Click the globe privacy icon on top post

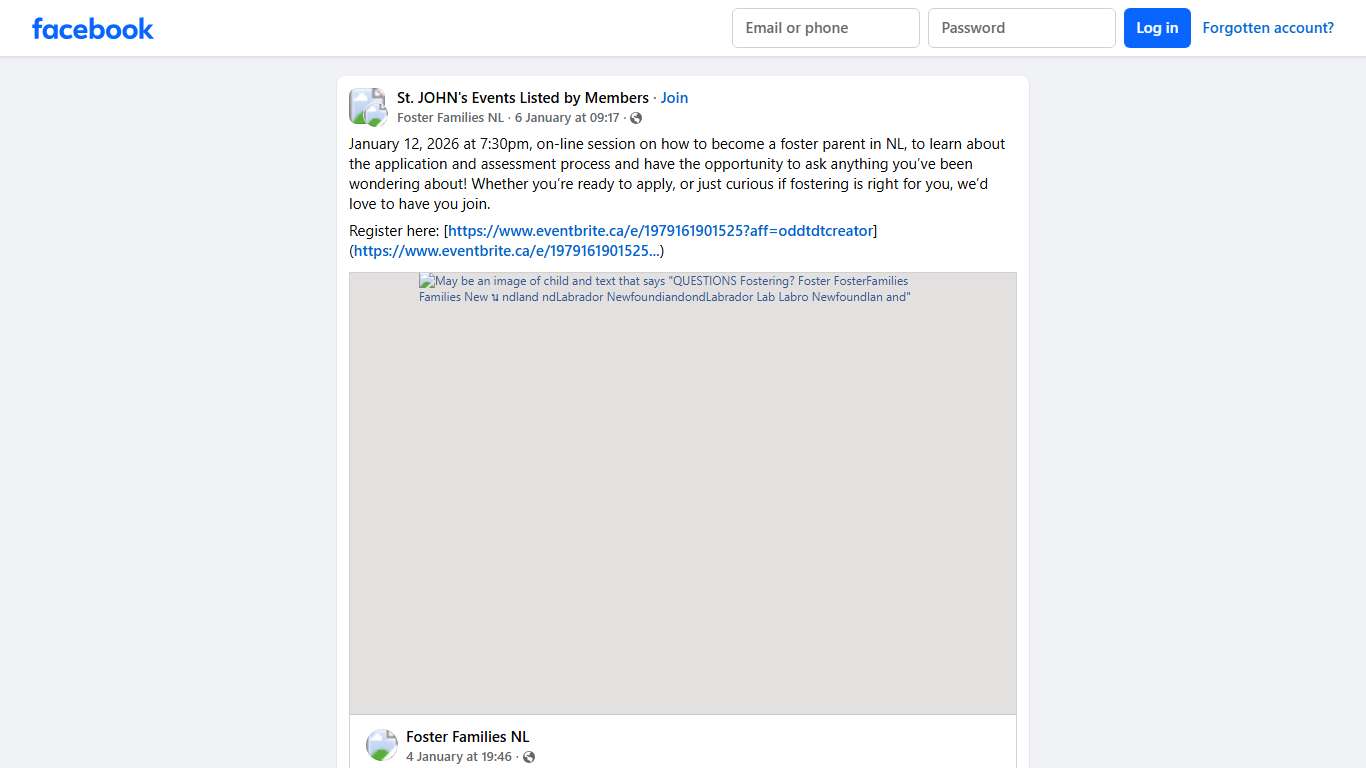click(x=636, y=118)
